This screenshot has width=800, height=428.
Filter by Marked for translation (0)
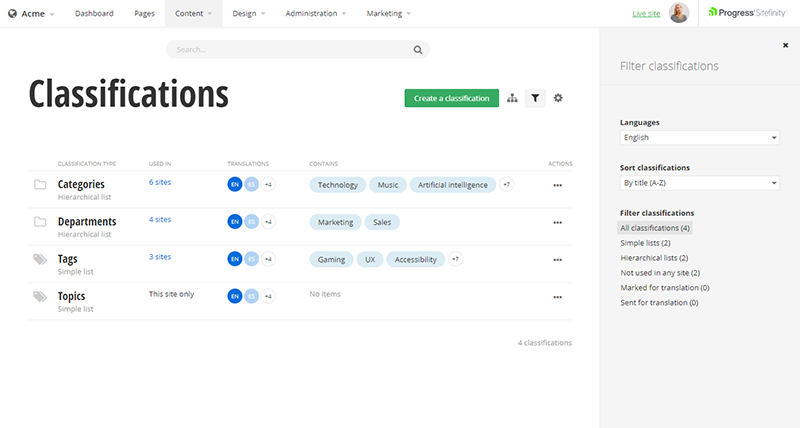click(665, 287)
